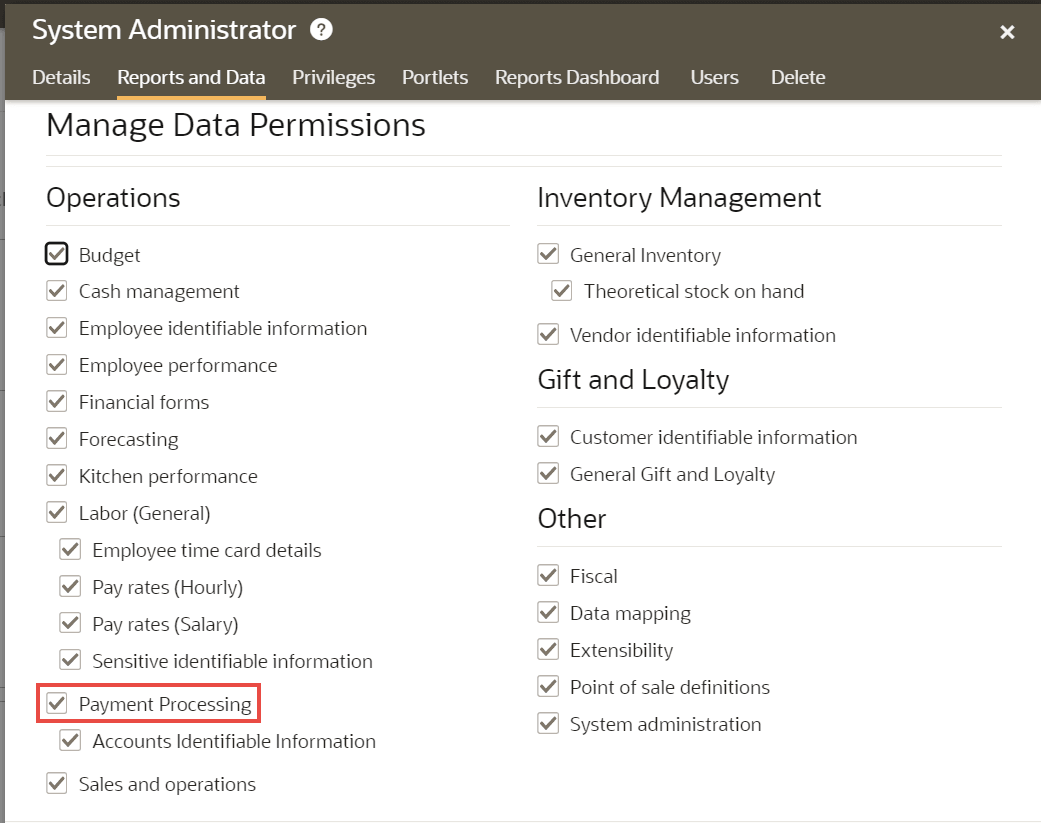The height and width of the screenshot is (823, 1041).
Task: Uncheck Sales and operations checkbox
Action: pos(57,784)
